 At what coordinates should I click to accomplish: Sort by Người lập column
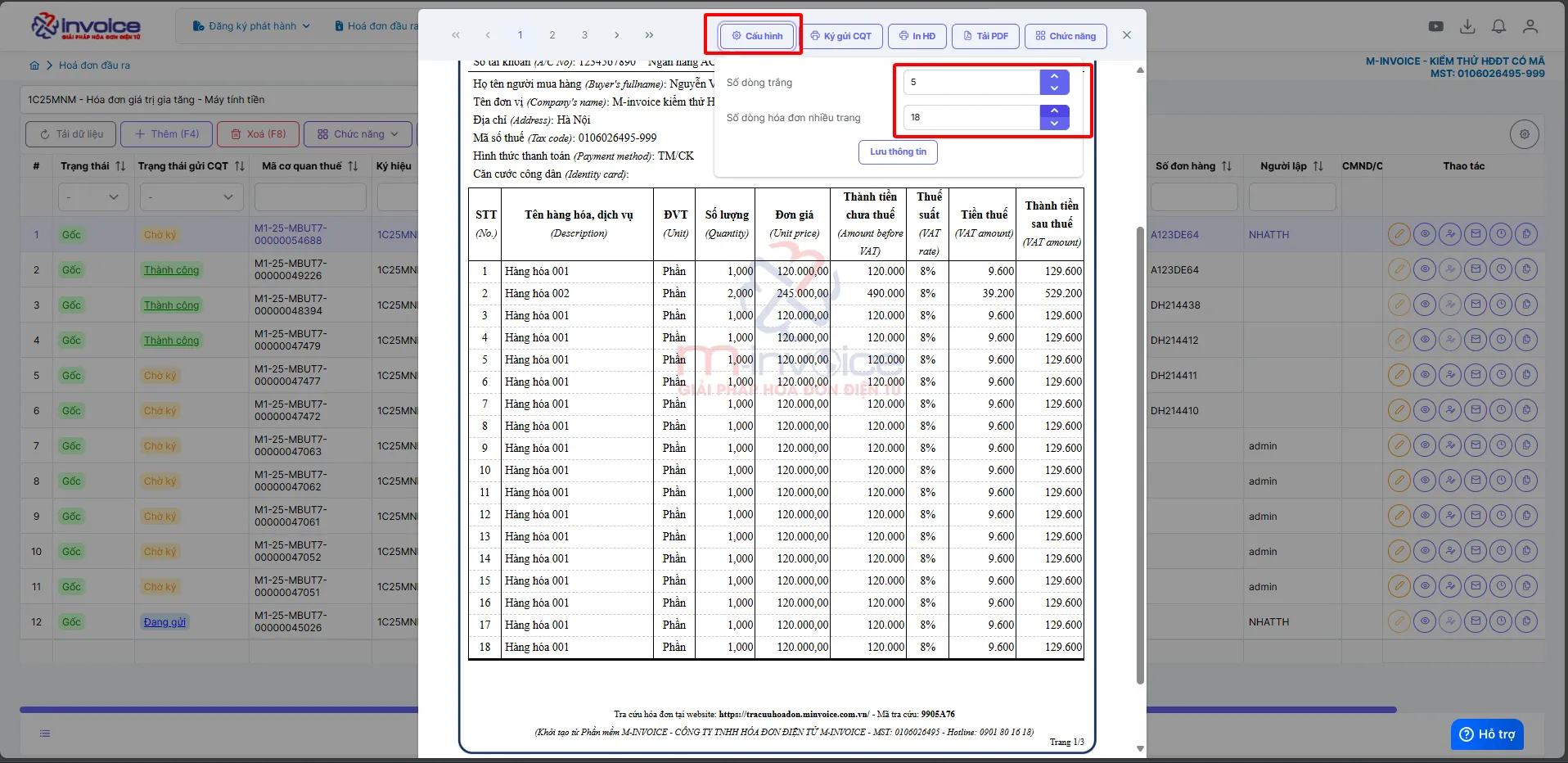pos(1318,166)
